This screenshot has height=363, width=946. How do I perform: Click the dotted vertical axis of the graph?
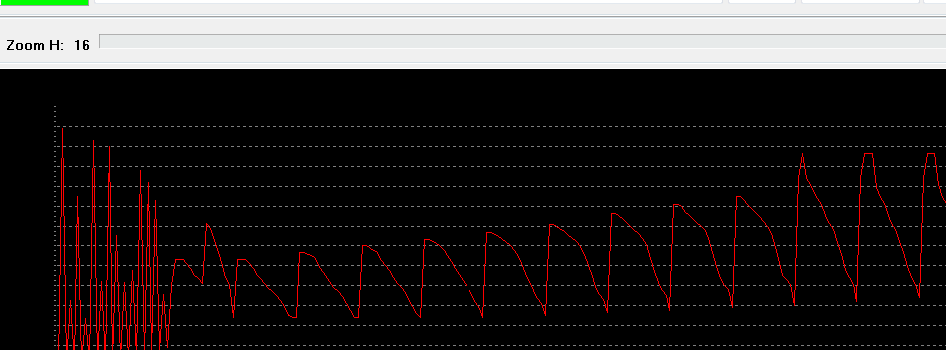click(x=55, y=227)
